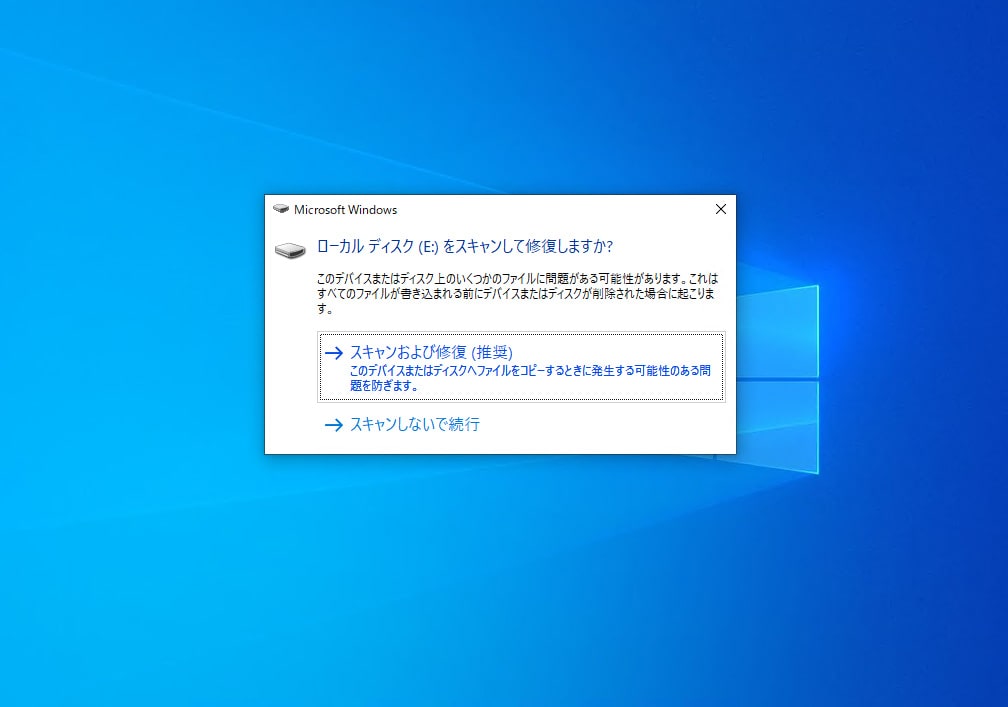Select スキャンしないで続行 option

click(415, 424)
